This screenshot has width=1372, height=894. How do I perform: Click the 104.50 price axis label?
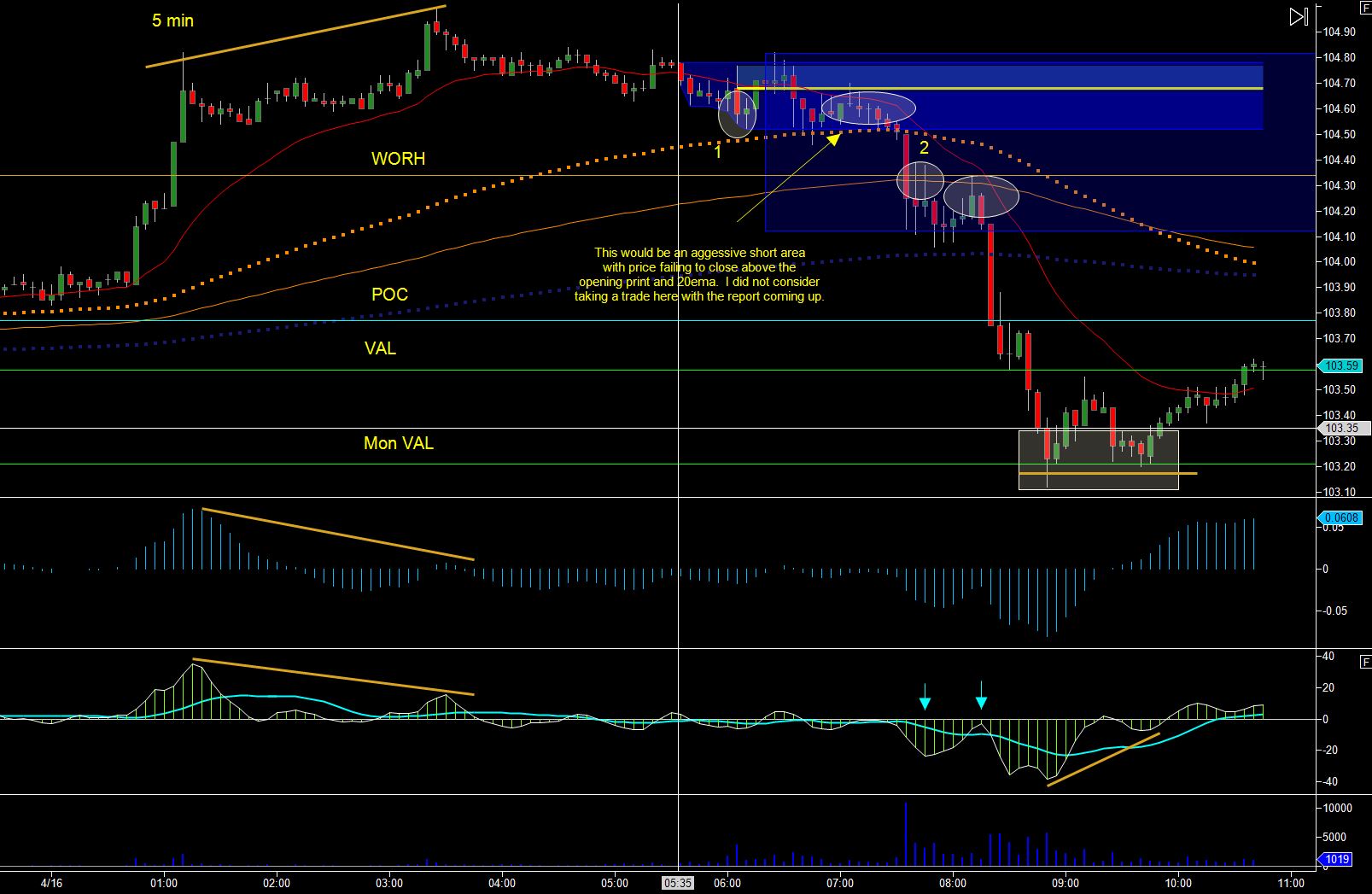tap(1340, 134)
